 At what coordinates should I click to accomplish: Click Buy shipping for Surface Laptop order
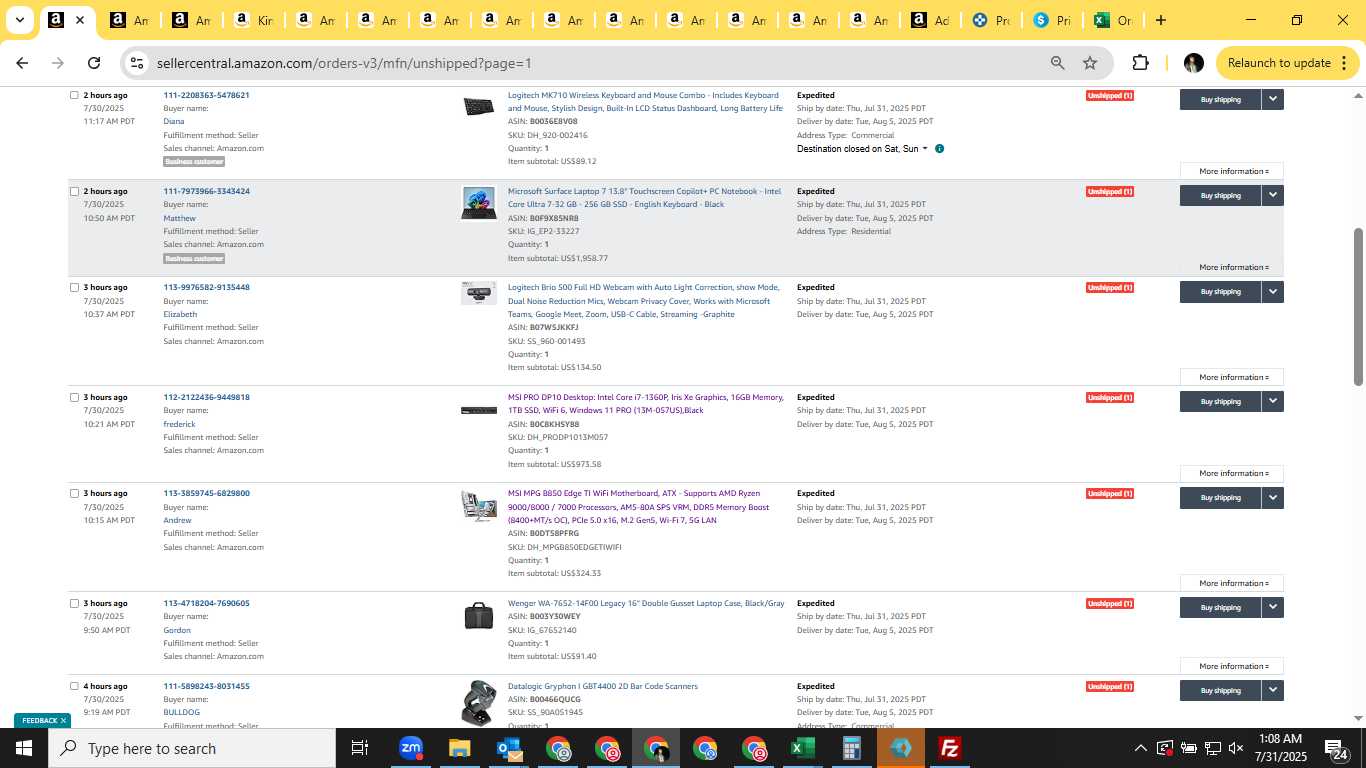point(1220,195)
